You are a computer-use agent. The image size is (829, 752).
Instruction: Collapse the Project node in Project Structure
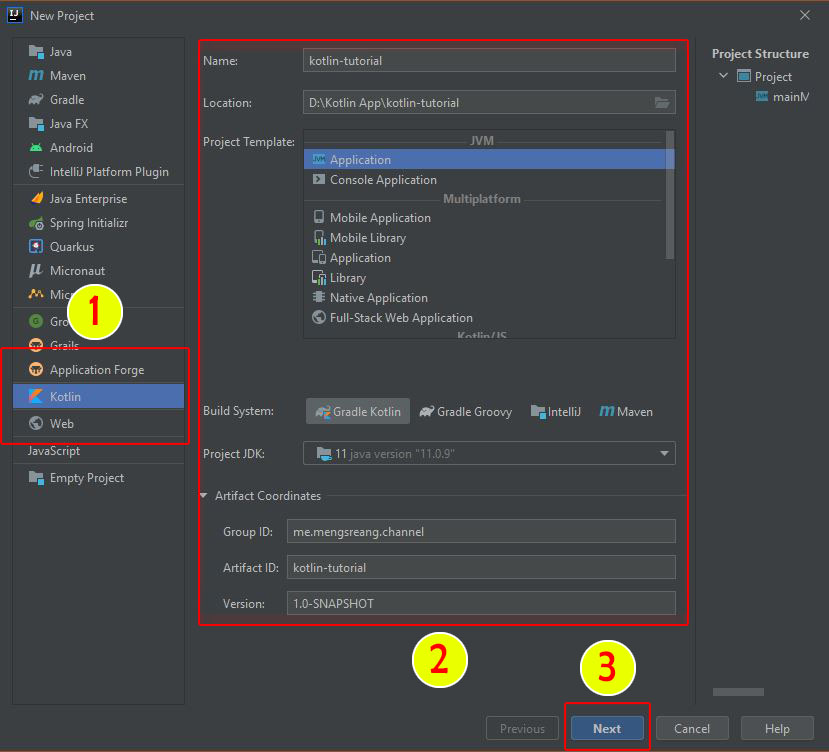[723, 76]
